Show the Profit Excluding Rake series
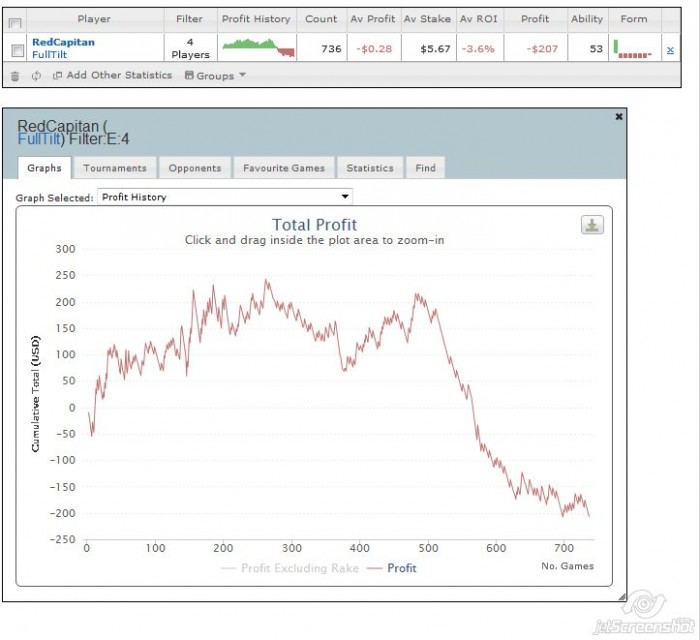The height and width of the screenshot is (640, 700). pyautogui.click(x=290, y=568)
